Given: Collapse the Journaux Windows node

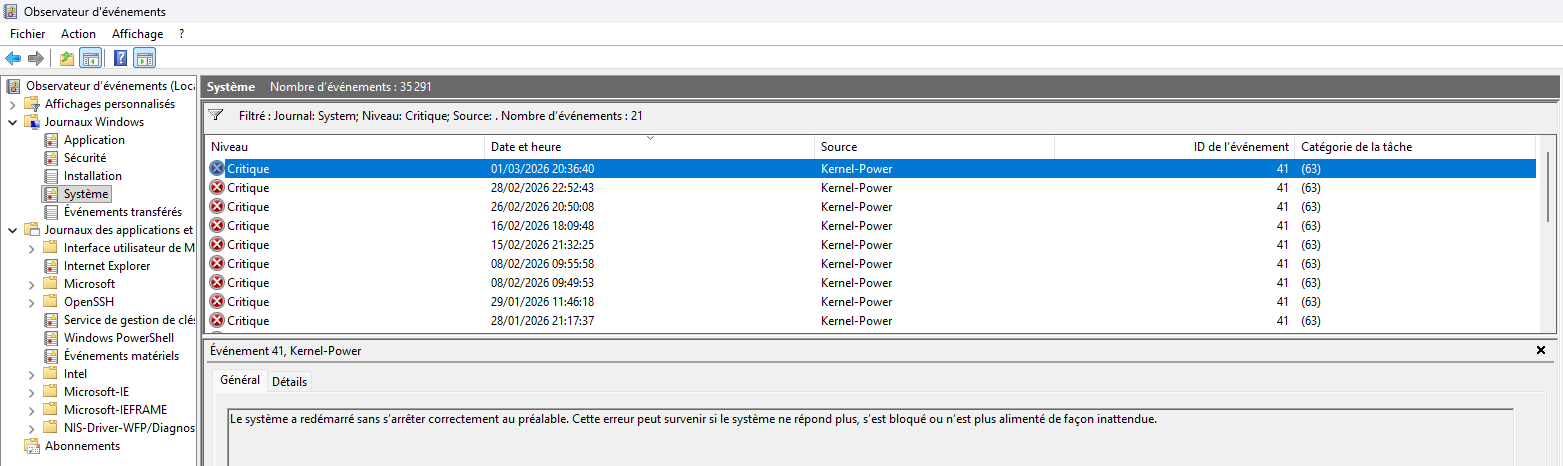Looking at the screenshot, I should [x=12, y=122].
